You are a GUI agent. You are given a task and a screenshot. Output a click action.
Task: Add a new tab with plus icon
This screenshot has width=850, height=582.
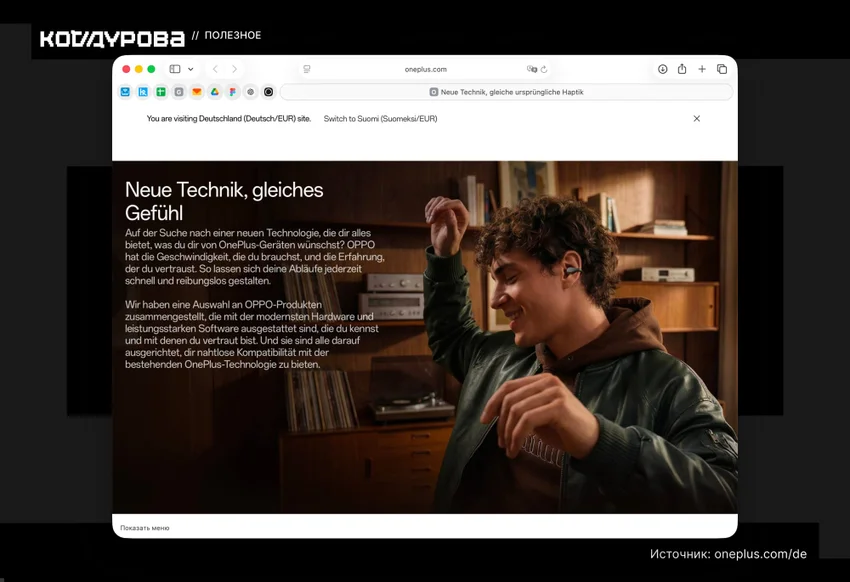pyautogui.click(x=702, y=69)
